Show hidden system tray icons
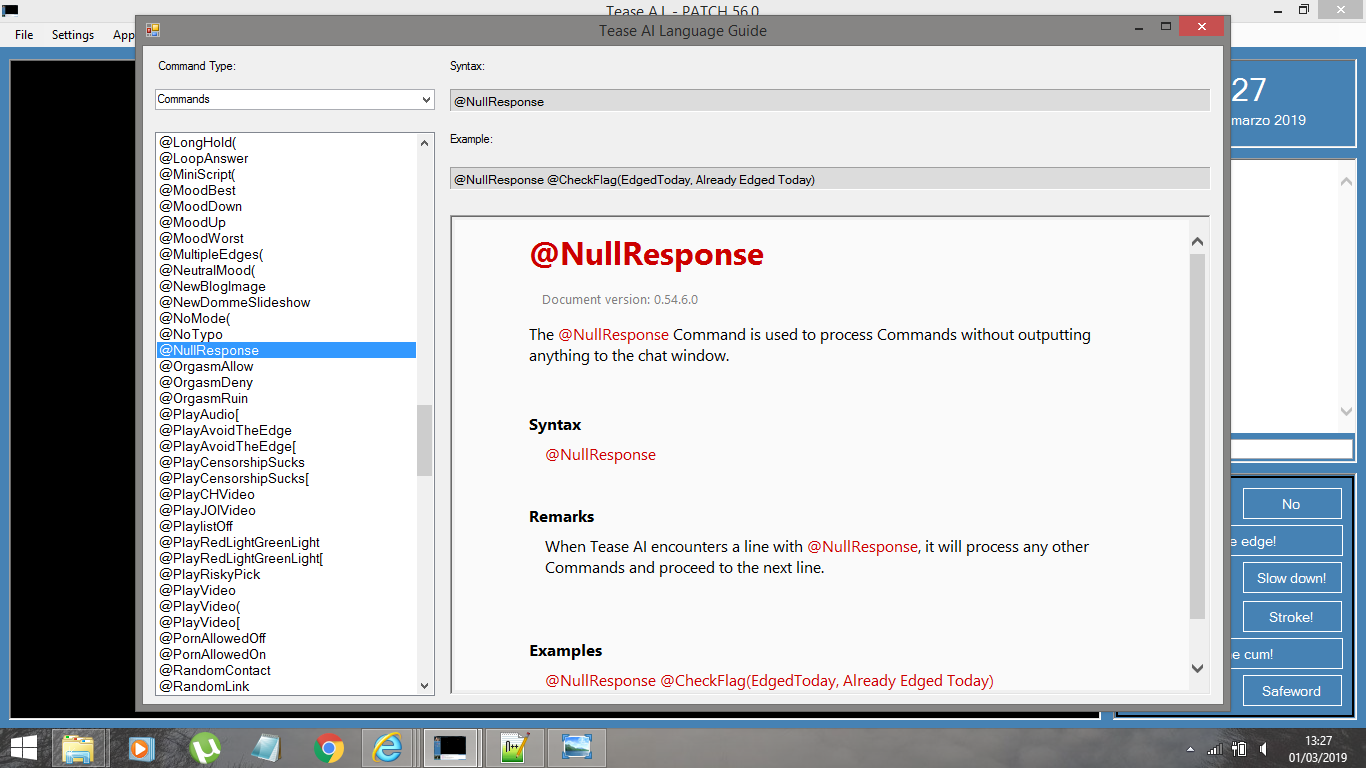 1190,748
